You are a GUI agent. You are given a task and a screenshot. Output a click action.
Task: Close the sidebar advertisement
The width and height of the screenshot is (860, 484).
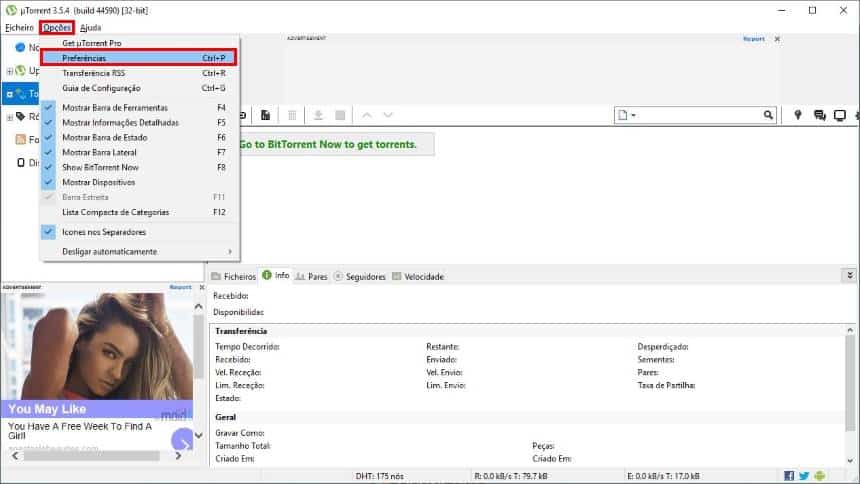[x=201, y=287]
